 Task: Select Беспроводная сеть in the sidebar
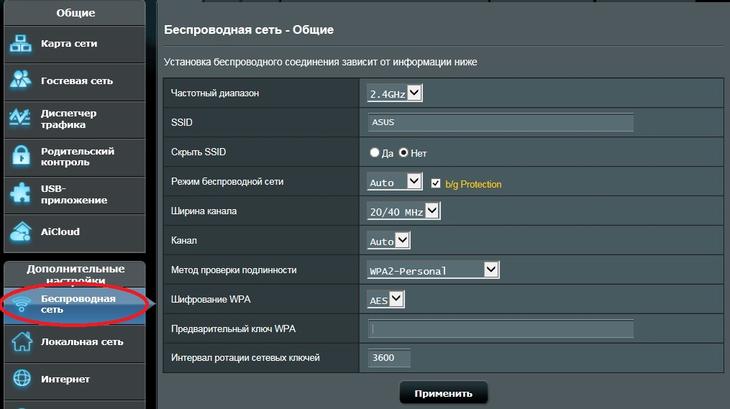pyautogui.click(x=74, y=305)
